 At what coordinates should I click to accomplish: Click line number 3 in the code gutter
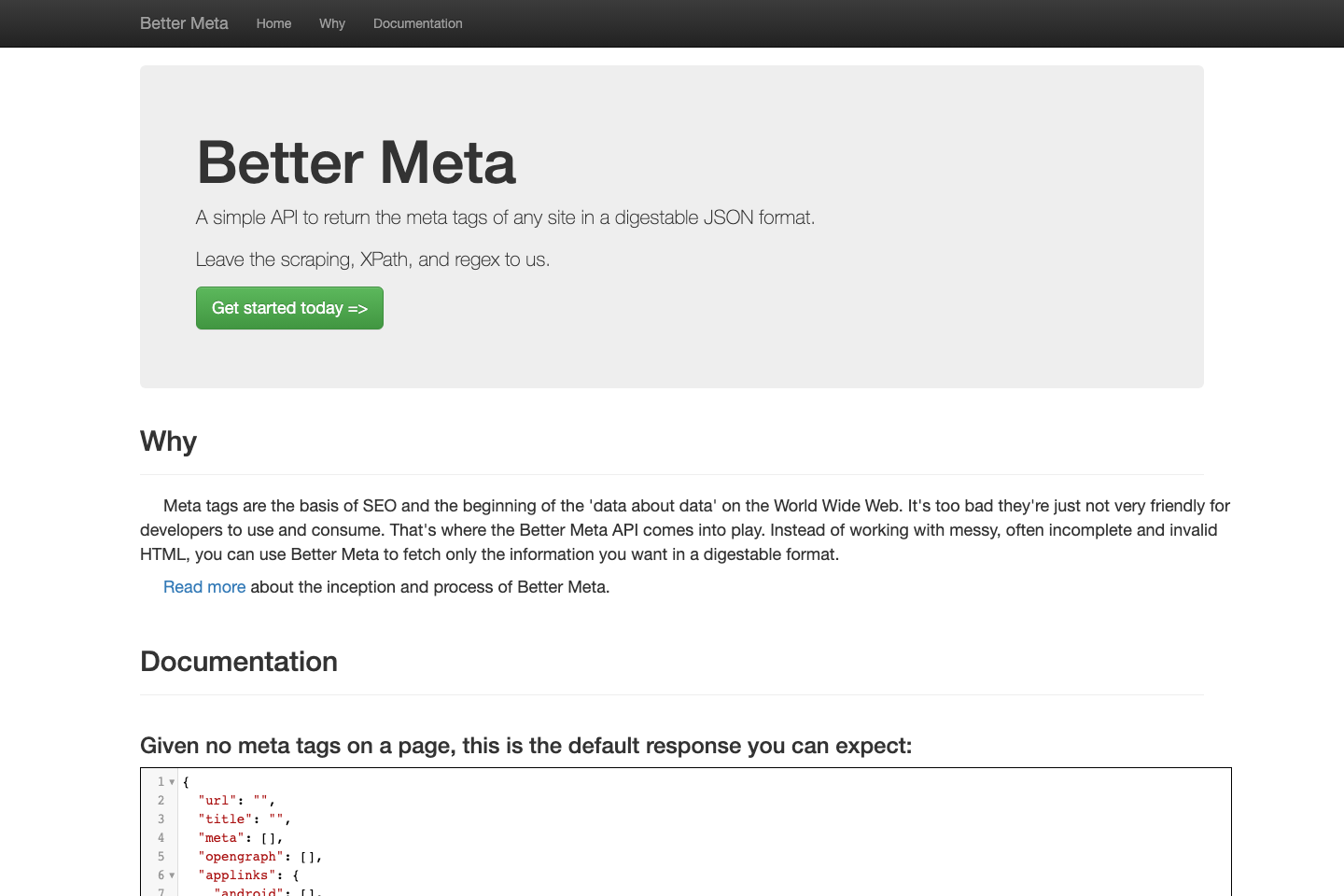click(161, 819)
